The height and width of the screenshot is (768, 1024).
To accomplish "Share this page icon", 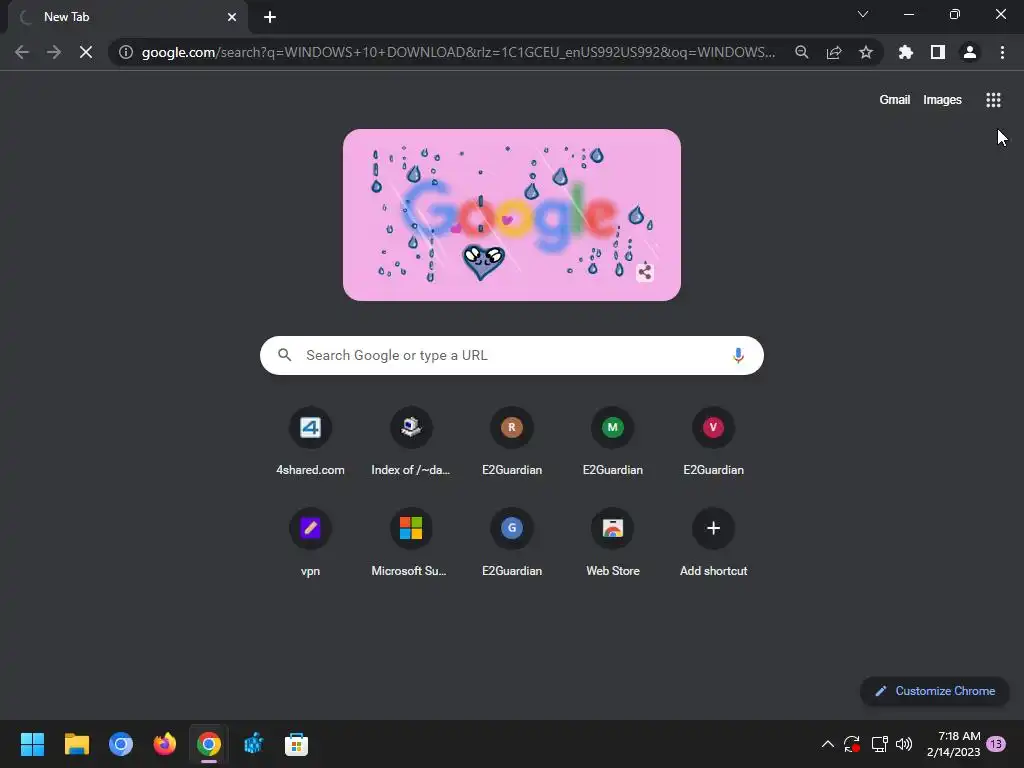I will 833,52.
